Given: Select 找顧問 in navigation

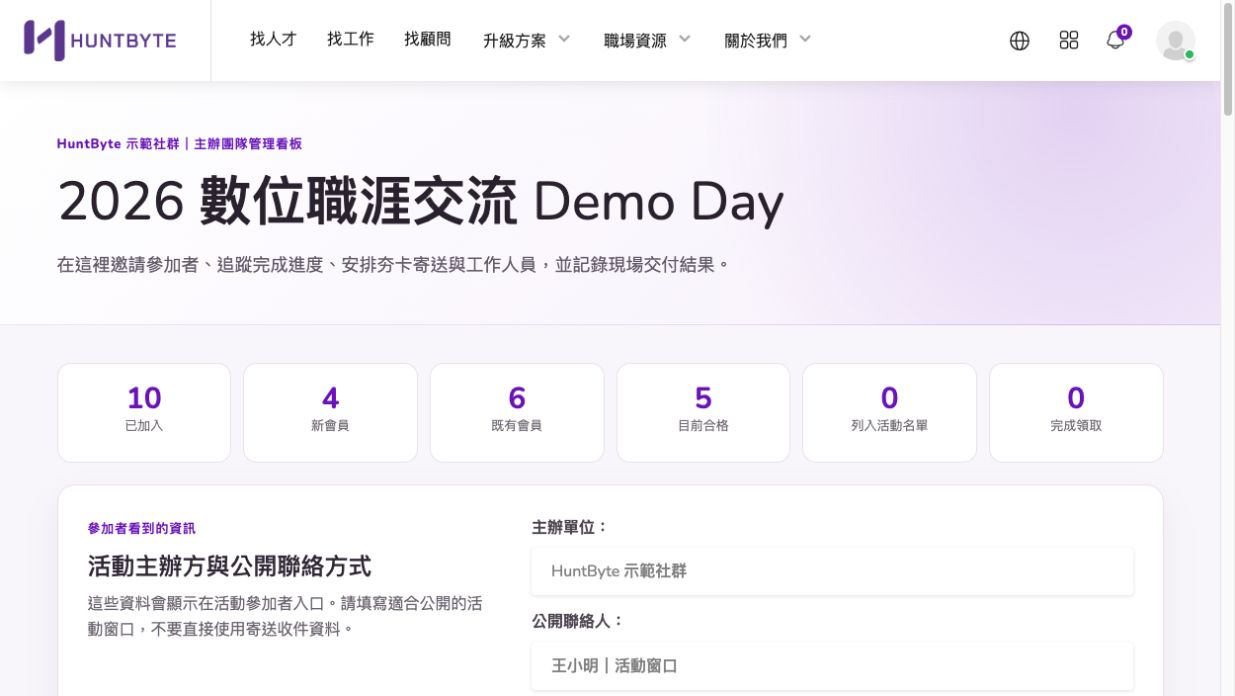Looking at the screenshot, I should coord(427,39).
